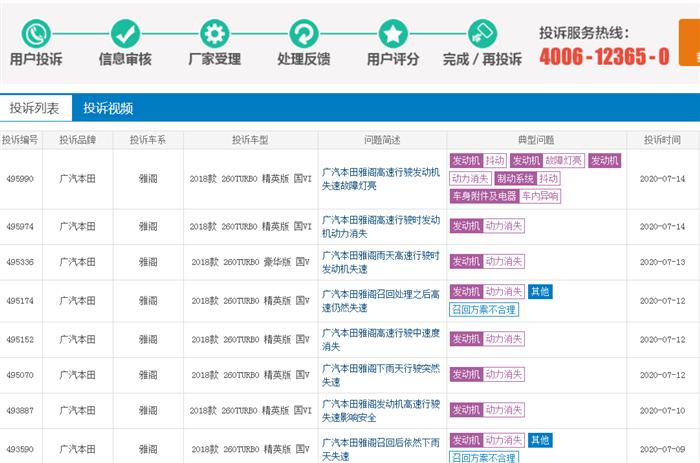Open complaint 广汽本田雅阁下雨天行驶突然失速
Image resolution: width=700 pixels, height=463 pixels.
381,375
